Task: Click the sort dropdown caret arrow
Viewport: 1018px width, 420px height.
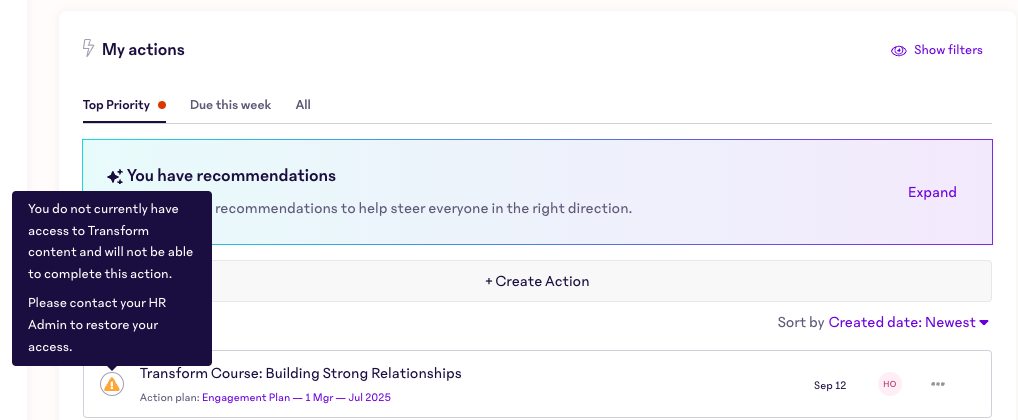Action: pos(984,323)
